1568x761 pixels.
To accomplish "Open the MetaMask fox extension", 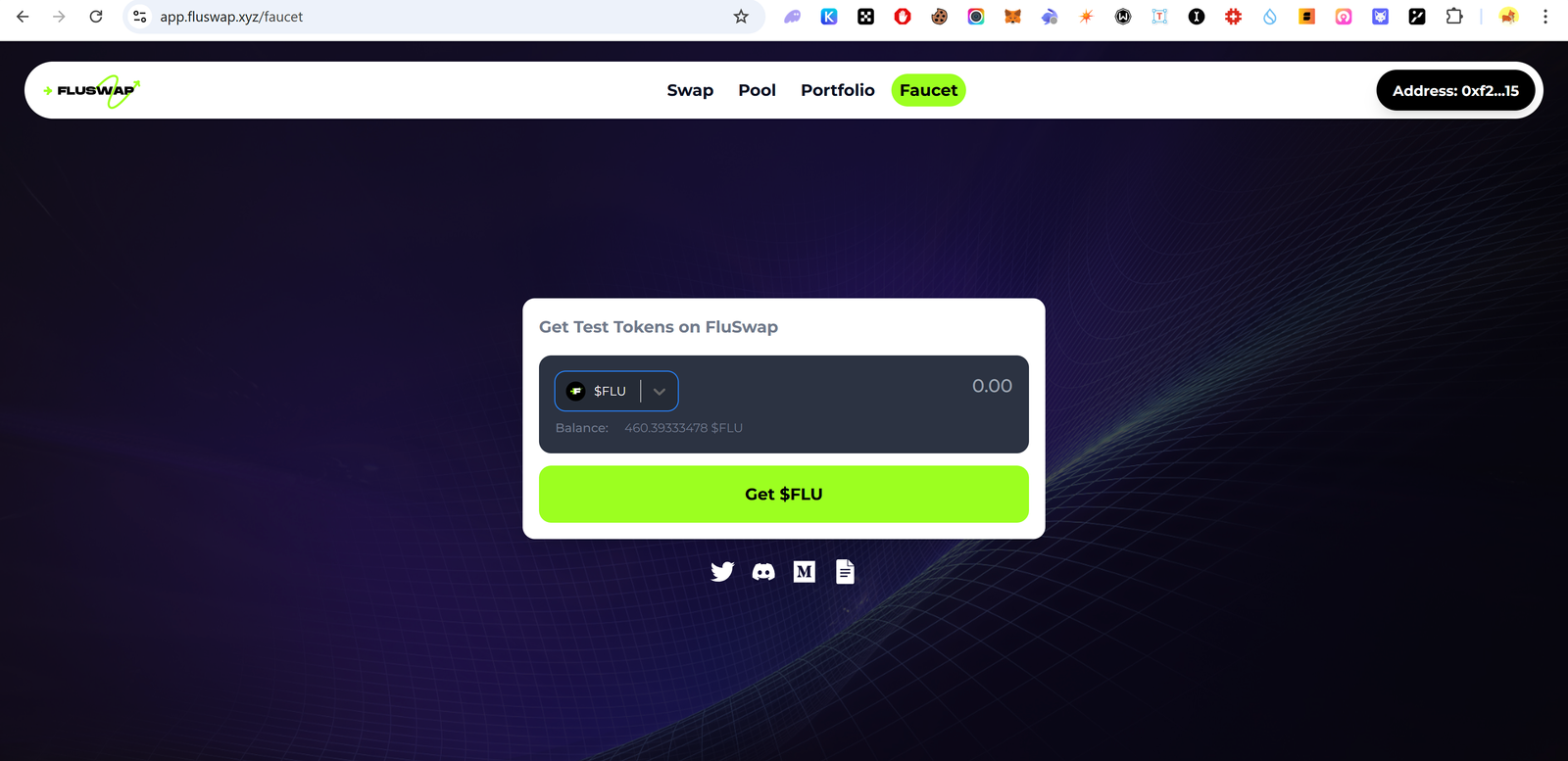I will point(1012,17).
